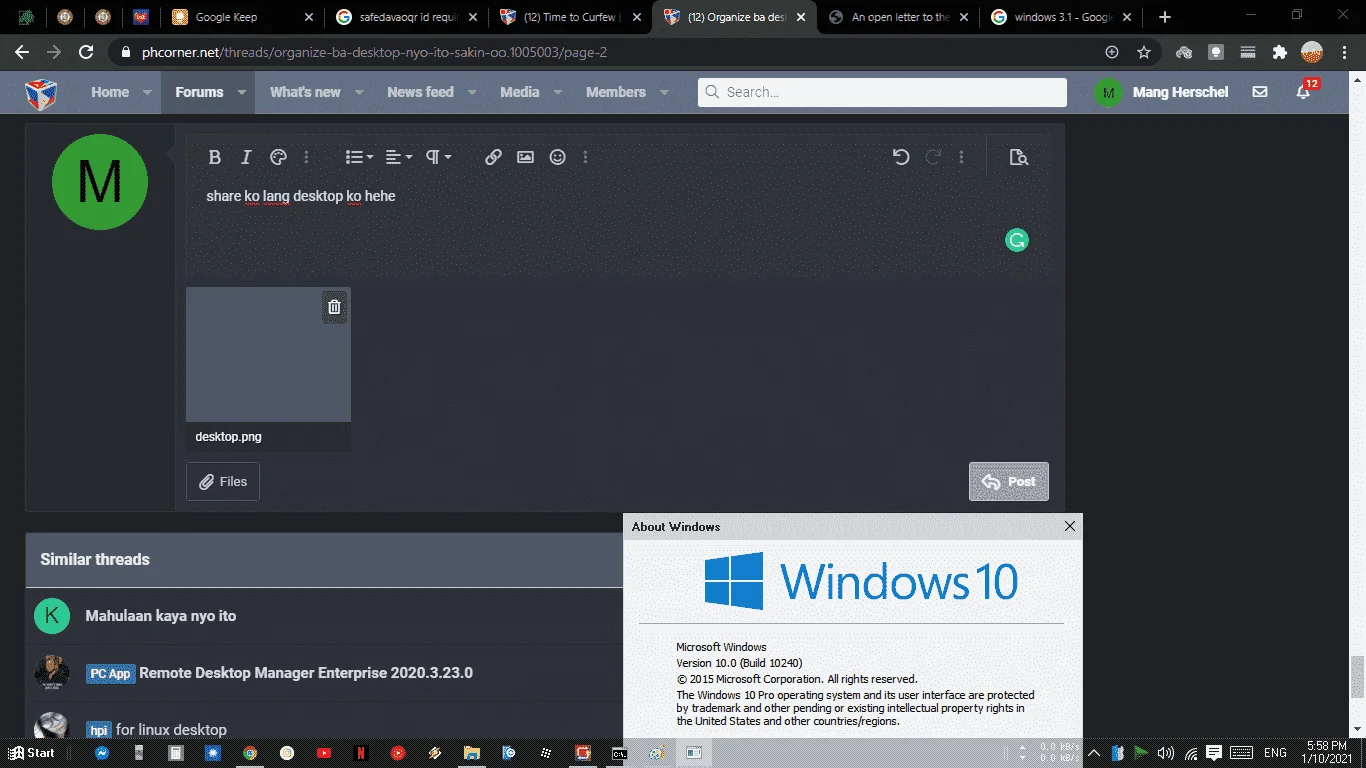Viewport: 1366px width, 768px height.
Task: Open a new browser tab
Action: coord(1164,17)
